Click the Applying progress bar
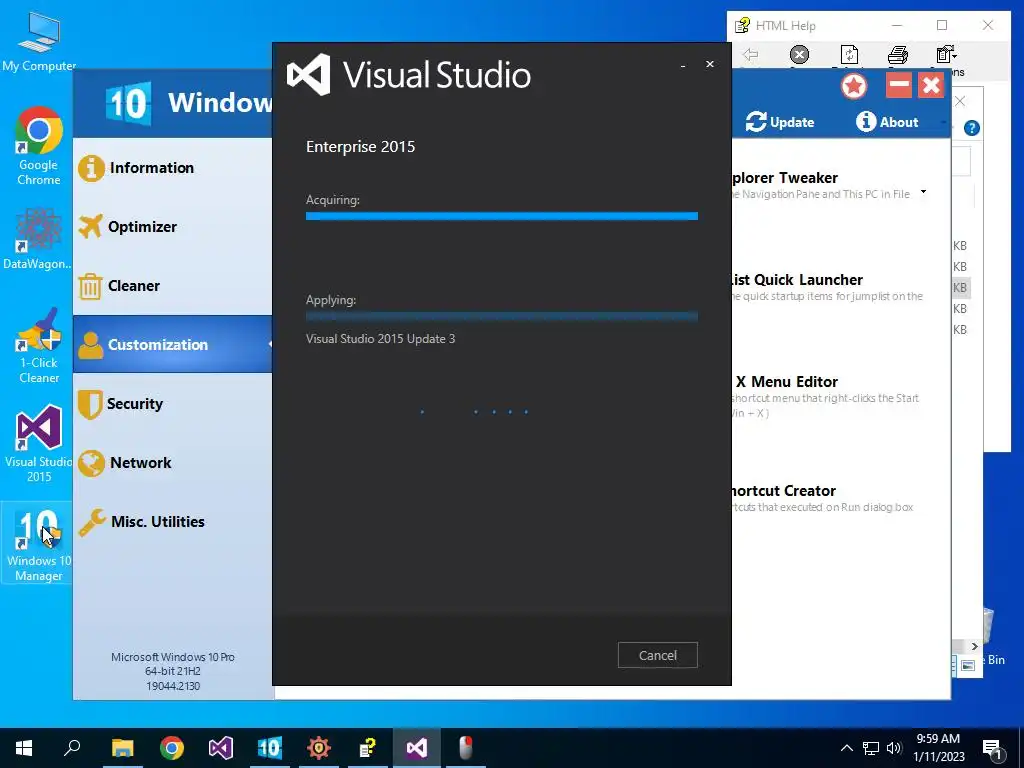The height and width of the screenshot is (768, 1024). 502,317
